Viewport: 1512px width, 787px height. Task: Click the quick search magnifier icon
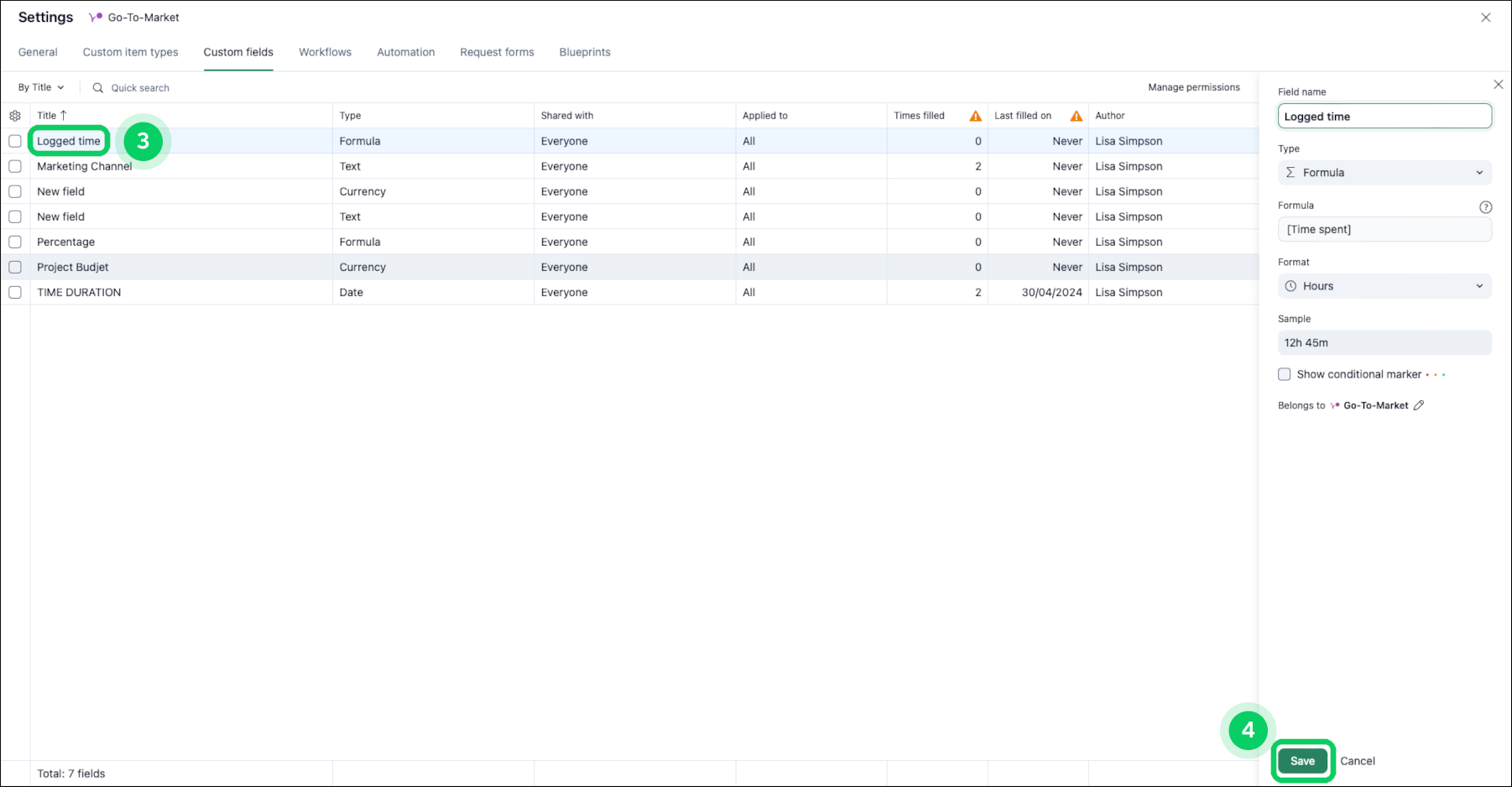pyautogui.click(x=98, y=87)
